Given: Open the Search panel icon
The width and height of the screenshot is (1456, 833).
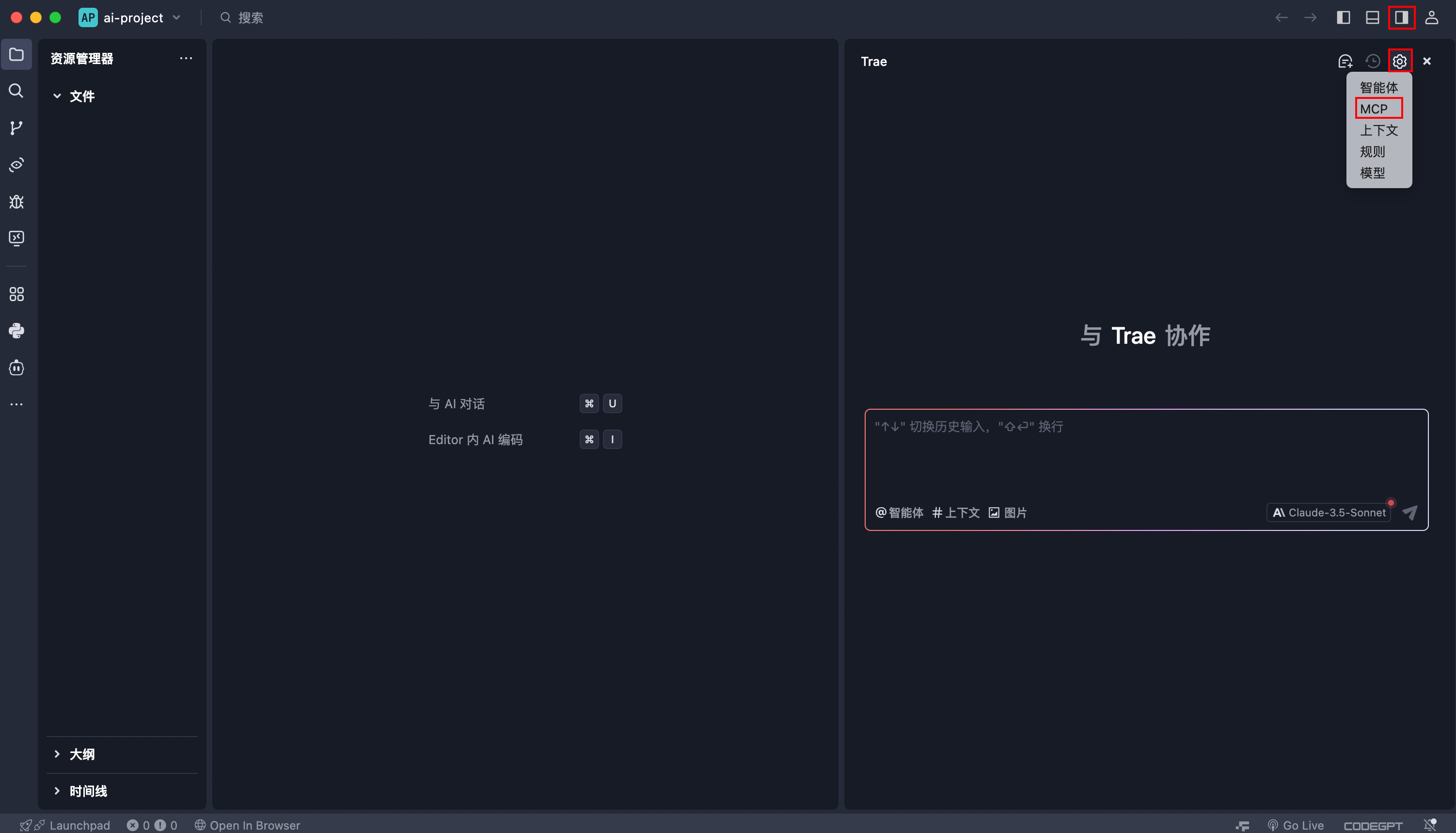Looking at the screenshot, I should point(16,91).
